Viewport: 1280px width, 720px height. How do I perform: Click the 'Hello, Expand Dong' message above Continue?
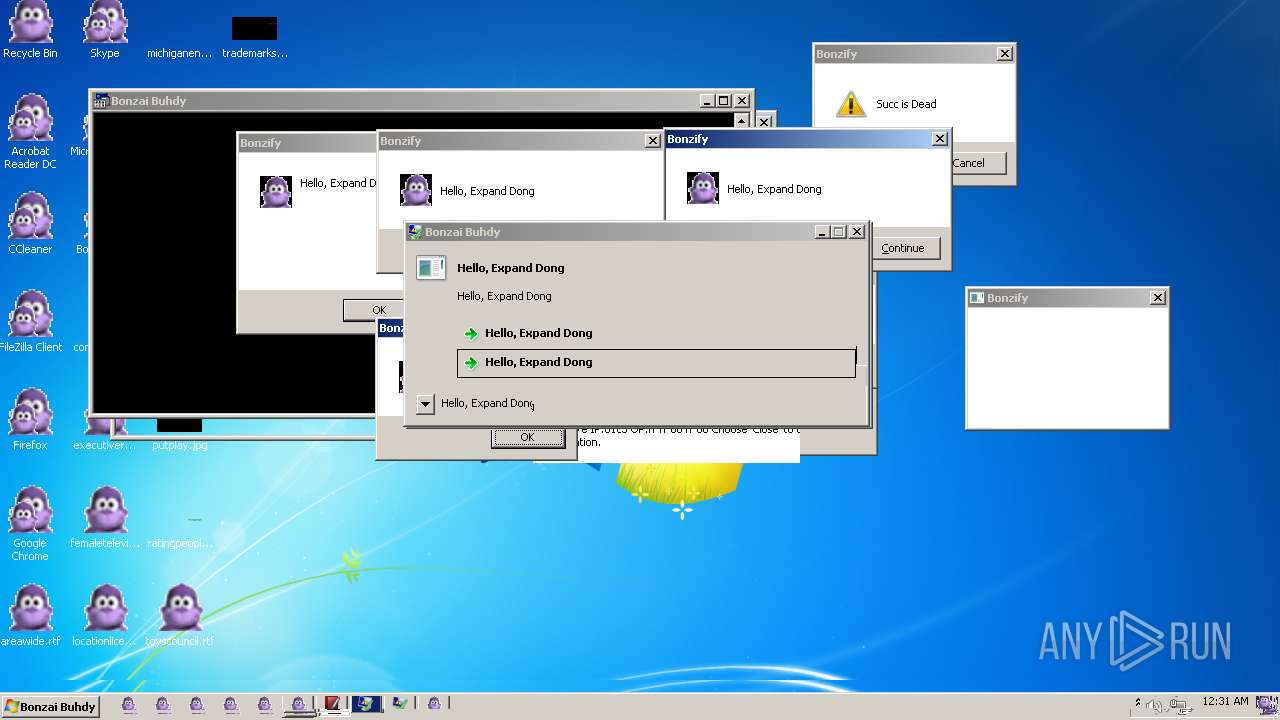click(x=774, y=189)
